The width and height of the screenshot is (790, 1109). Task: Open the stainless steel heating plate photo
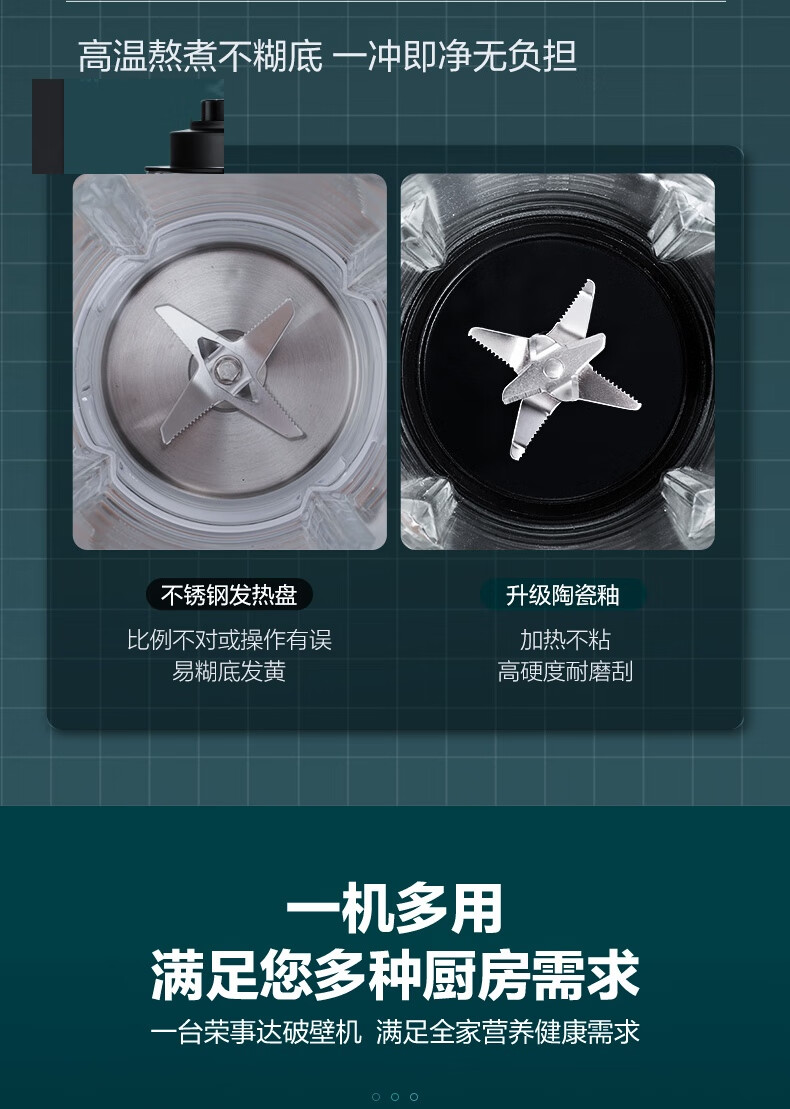coord(230,361)
